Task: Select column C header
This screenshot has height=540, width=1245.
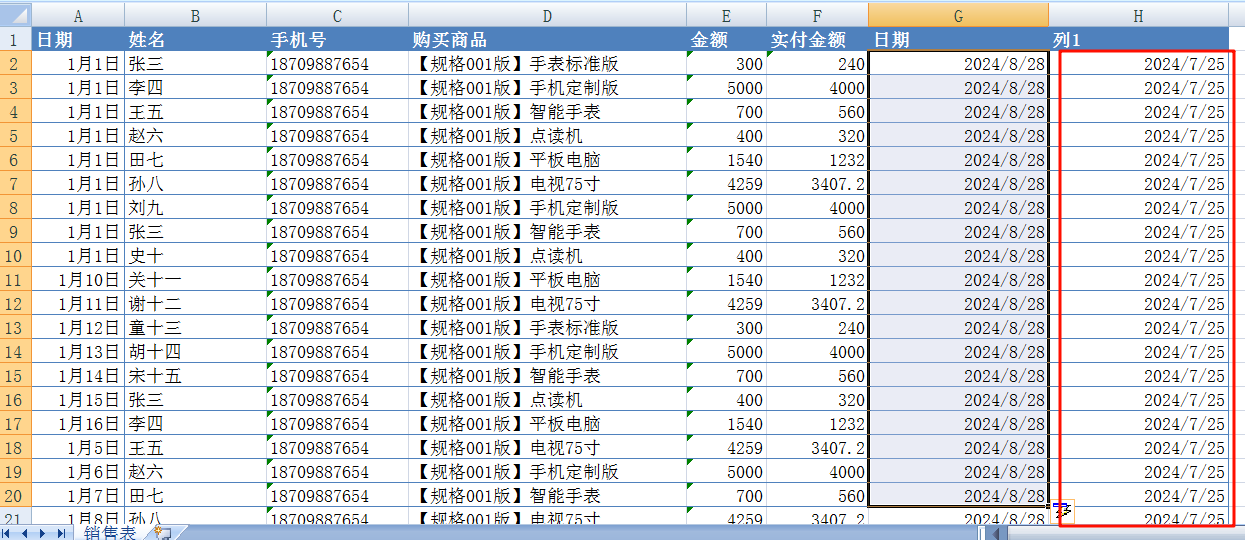Action: 337,15
